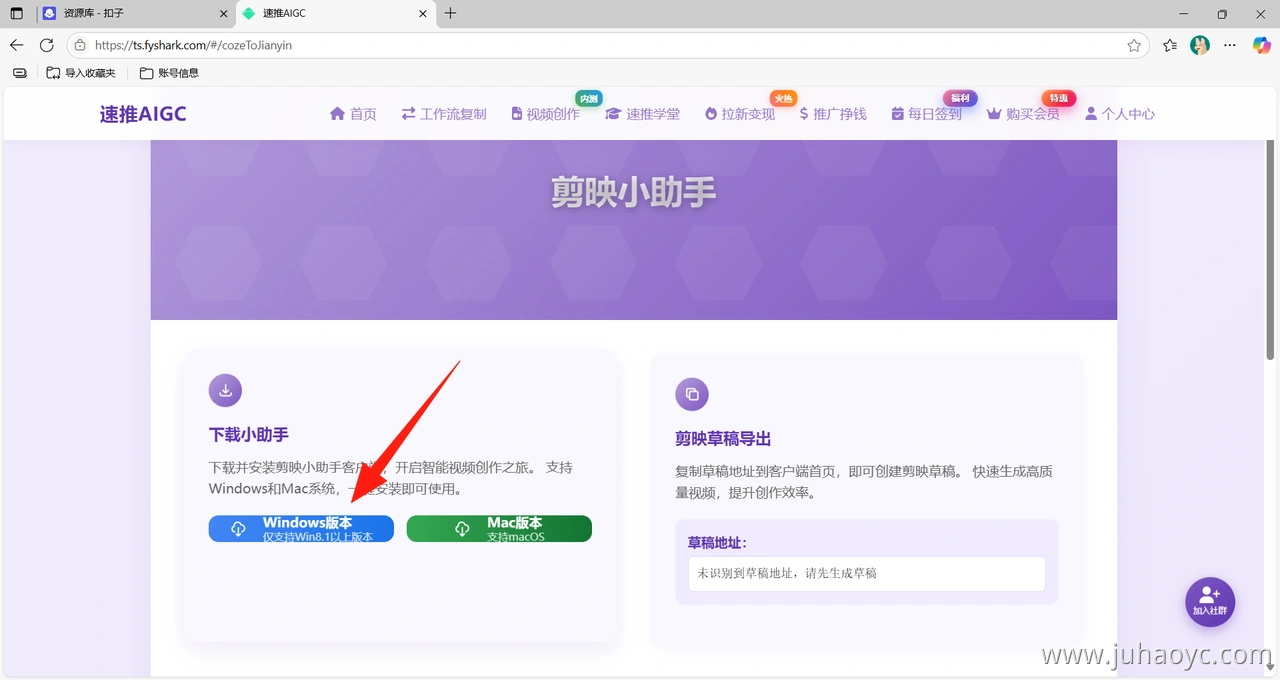
Task: Download the Windows版本 client
Action: tap(301, 529)
